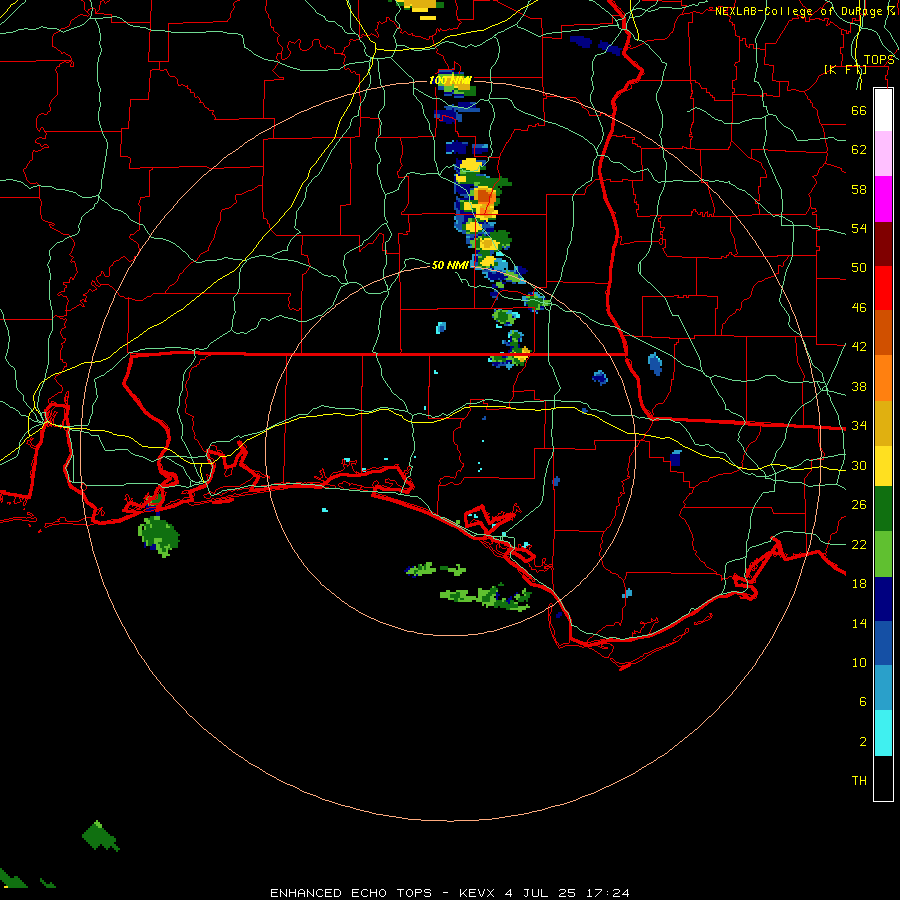Select the legend value "10"

click(859, 662)
